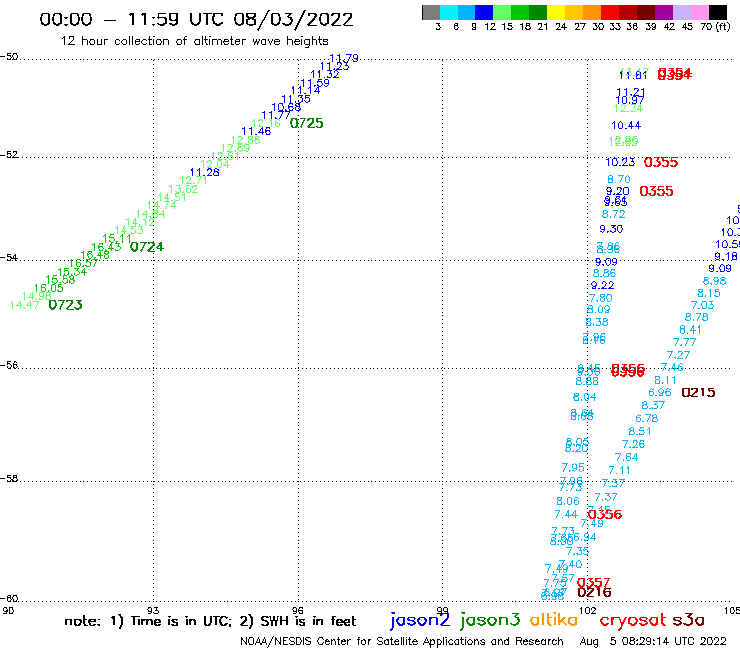Click the wave height value '10.44'

coord(626,125)
